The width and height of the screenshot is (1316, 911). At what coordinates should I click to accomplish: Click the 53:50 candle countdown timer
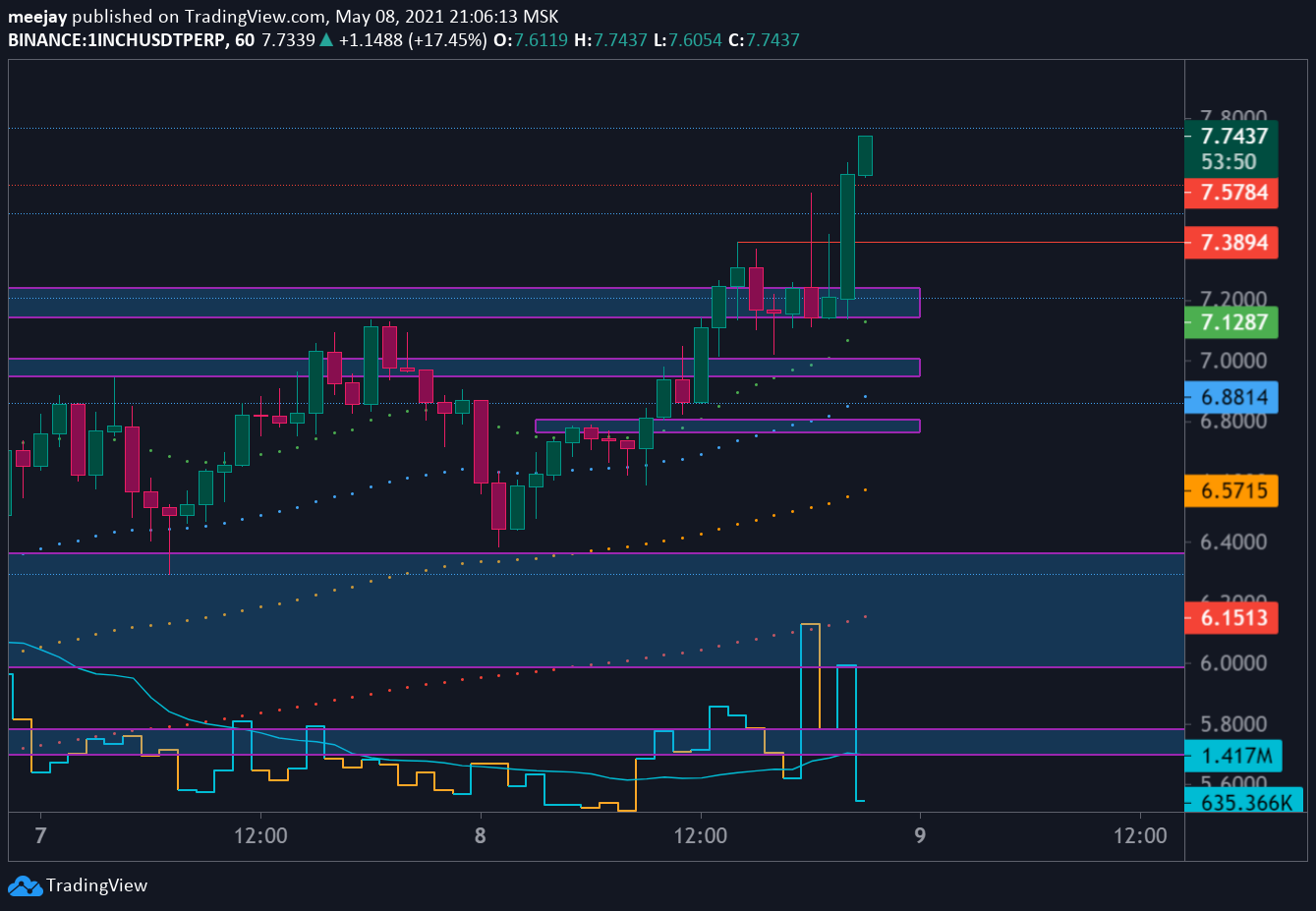click(x=1229, y=162)
